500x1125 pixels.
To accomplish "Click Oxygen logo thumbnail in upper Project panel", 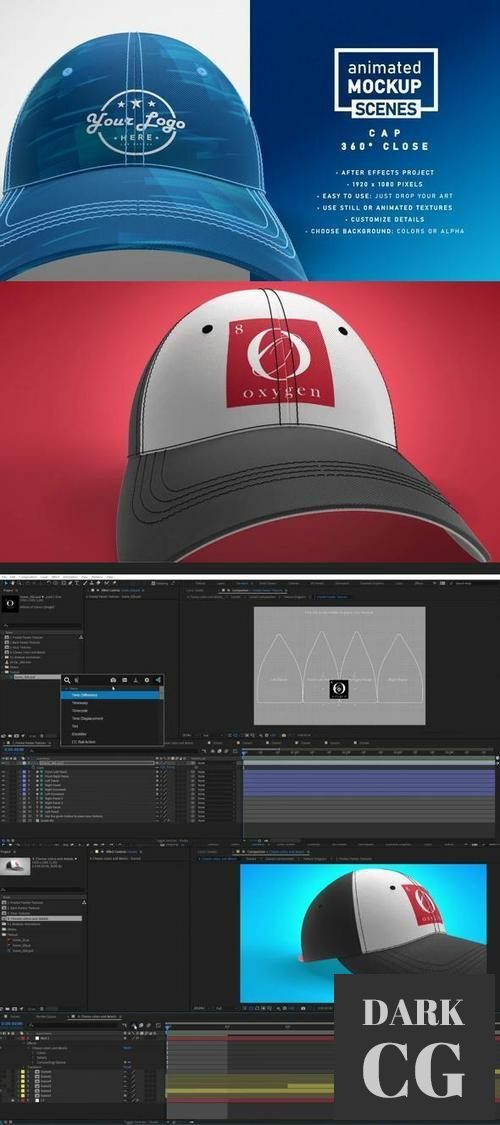I will point(10,603).
